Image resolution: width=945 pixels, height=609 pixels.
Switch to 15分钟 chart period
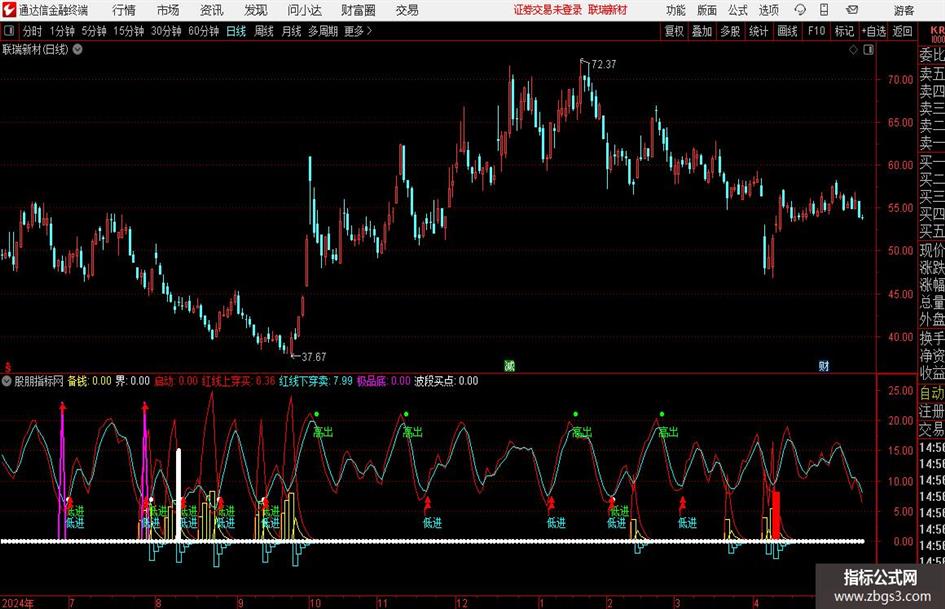coord(129,31)
